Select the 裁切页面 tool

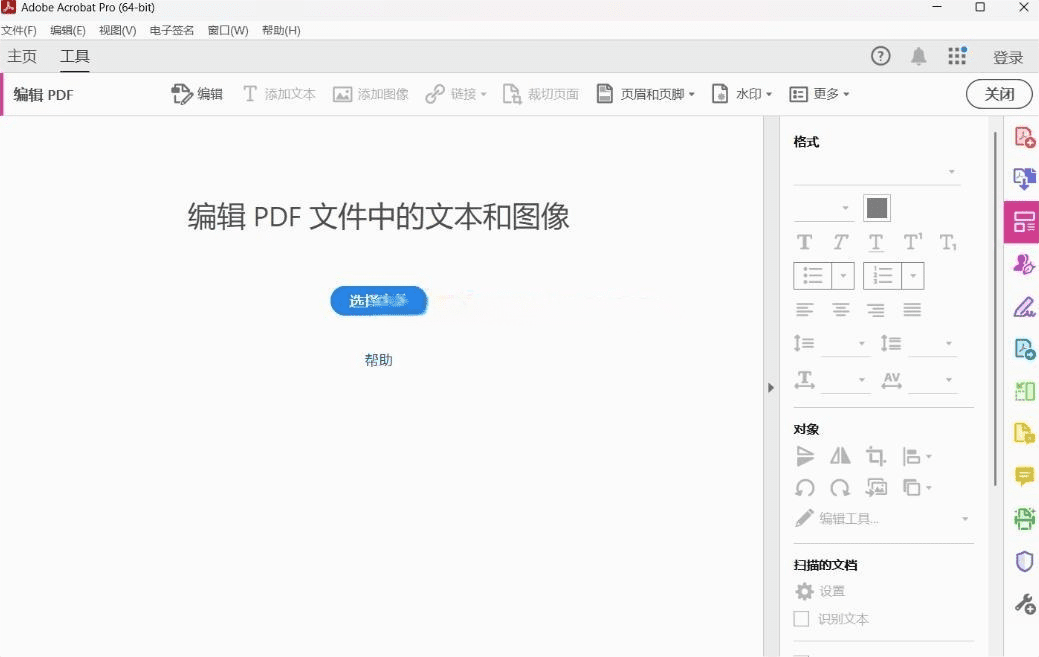[x=541, y=94]
